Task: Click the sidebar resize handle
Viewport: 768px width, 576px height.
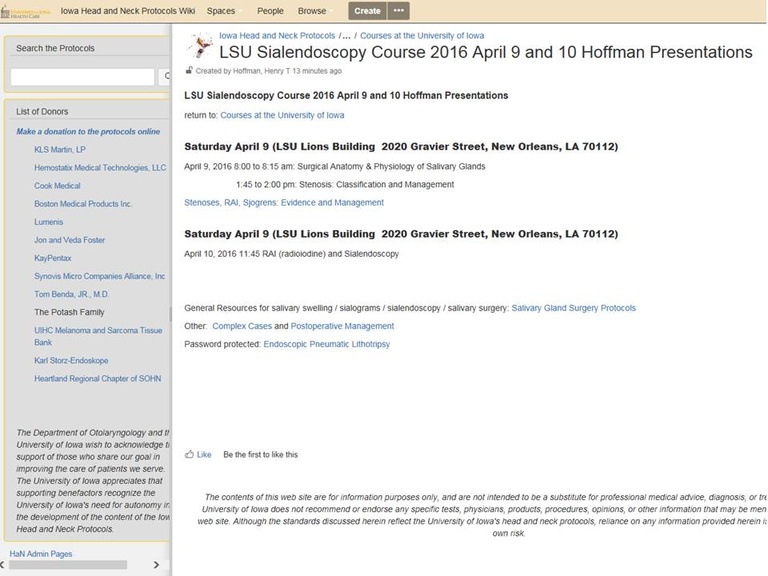Action: [170, 313]
